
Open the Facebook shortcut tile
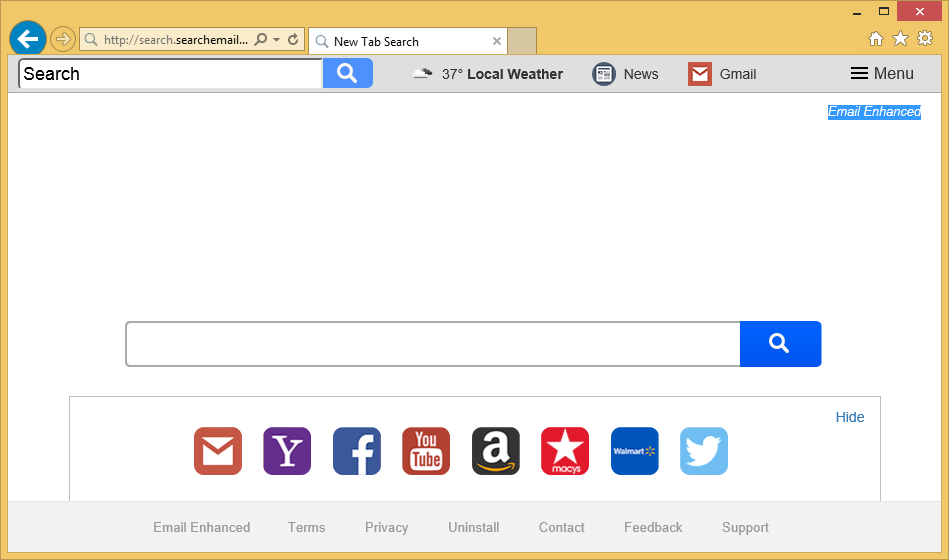[x=357, y=451]
